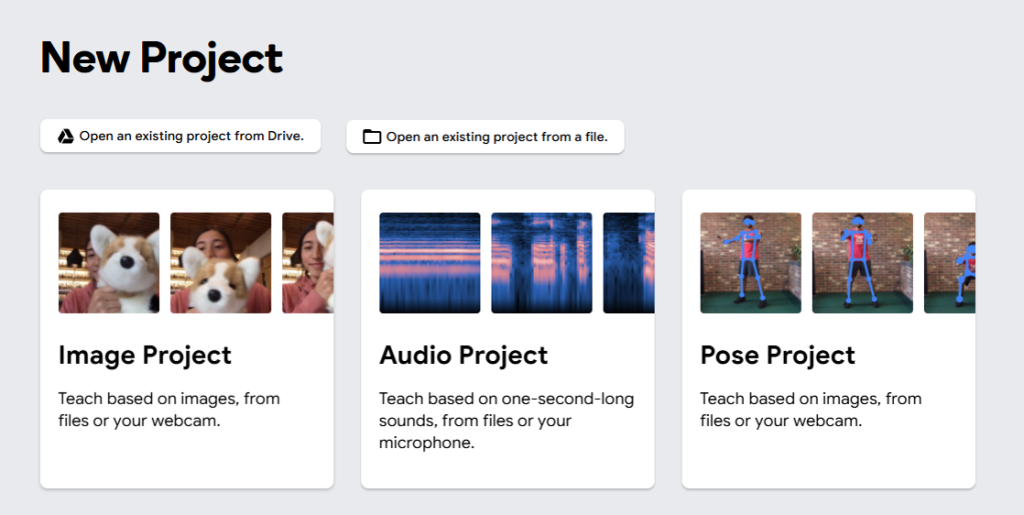Click second corgi plush thumbnail in Image Project
This screenshot has height=515, width=1024.
point(221,263)
